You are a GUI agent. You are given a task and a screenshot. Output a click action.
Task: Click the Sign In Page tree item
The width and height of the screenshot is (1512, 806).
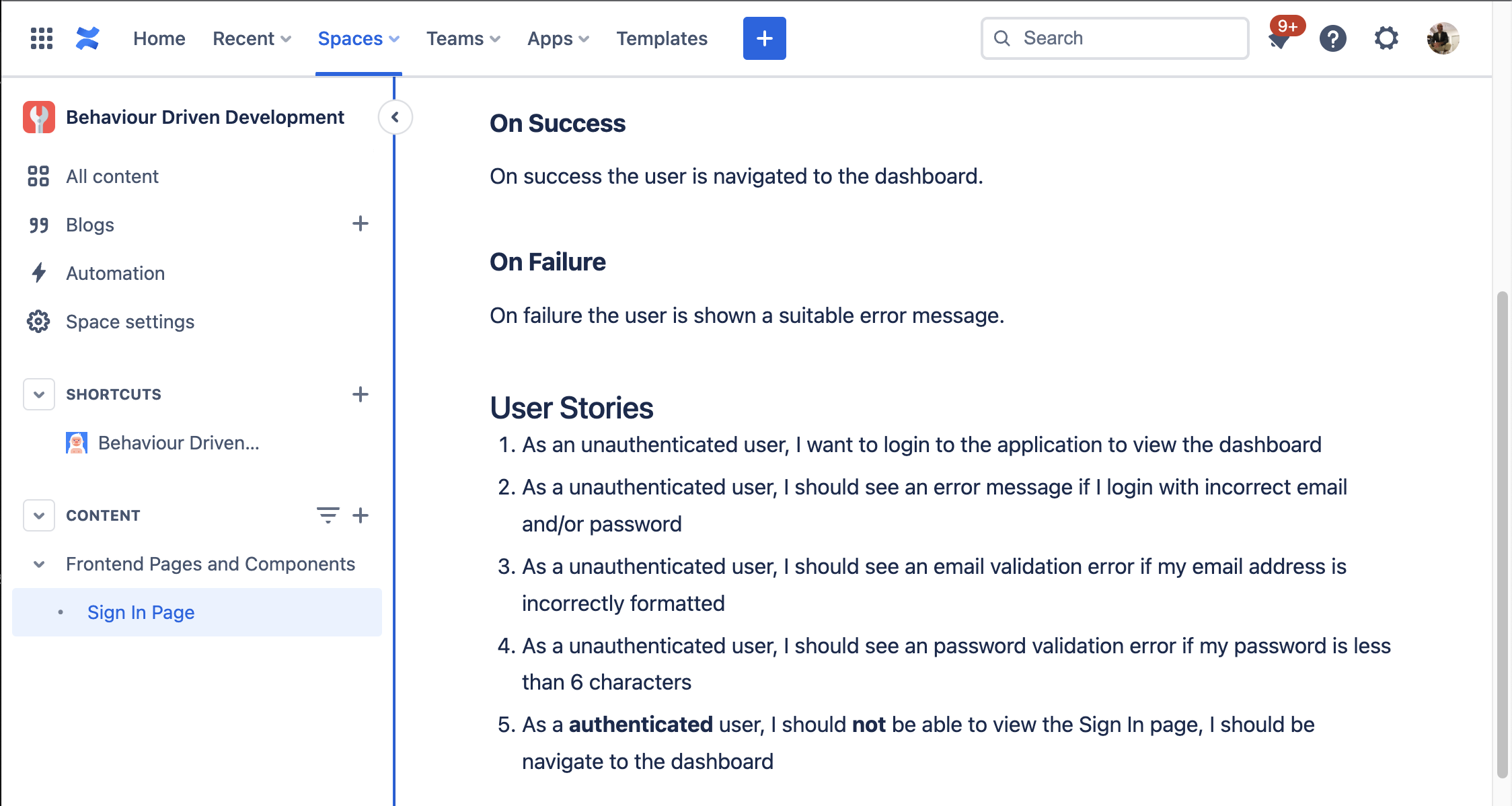coord(141,611)
